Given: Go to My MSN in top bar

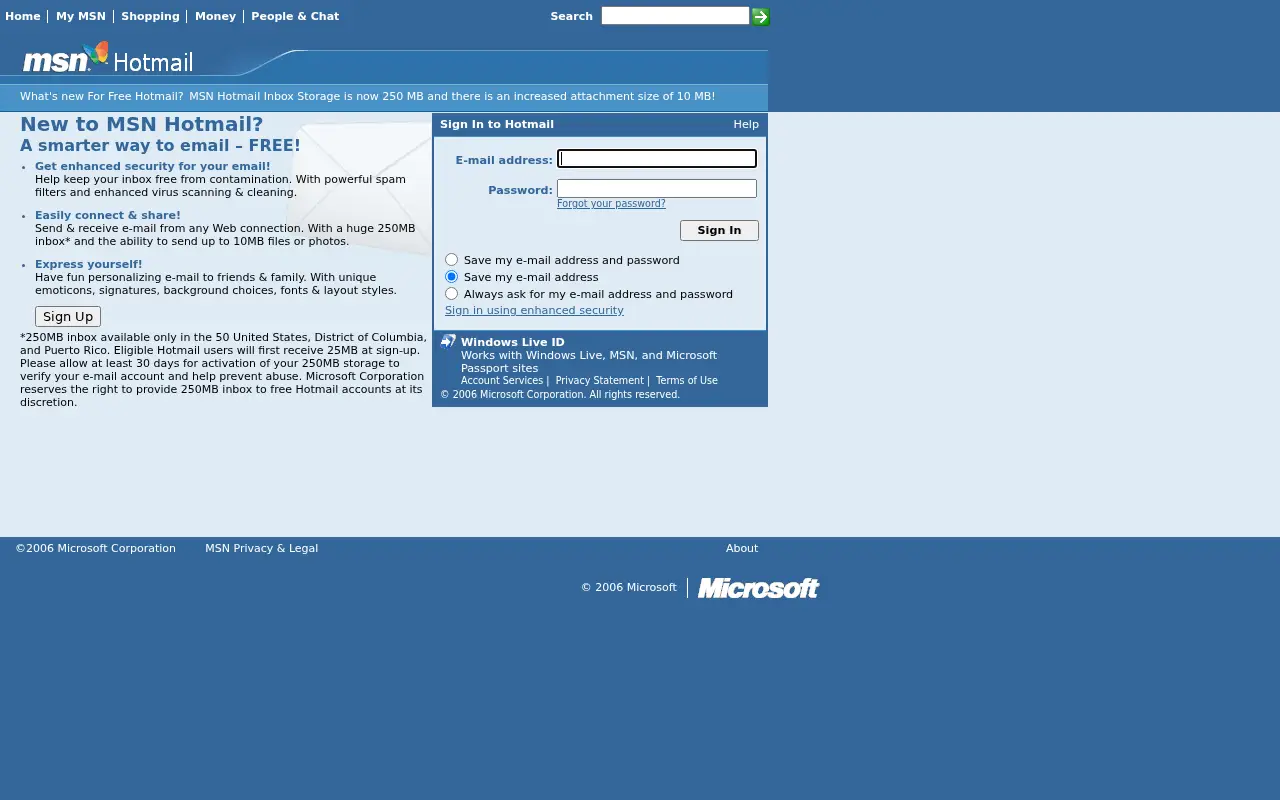Looking at the screenshot, I should pyautogui.click(x=80, y=16).
